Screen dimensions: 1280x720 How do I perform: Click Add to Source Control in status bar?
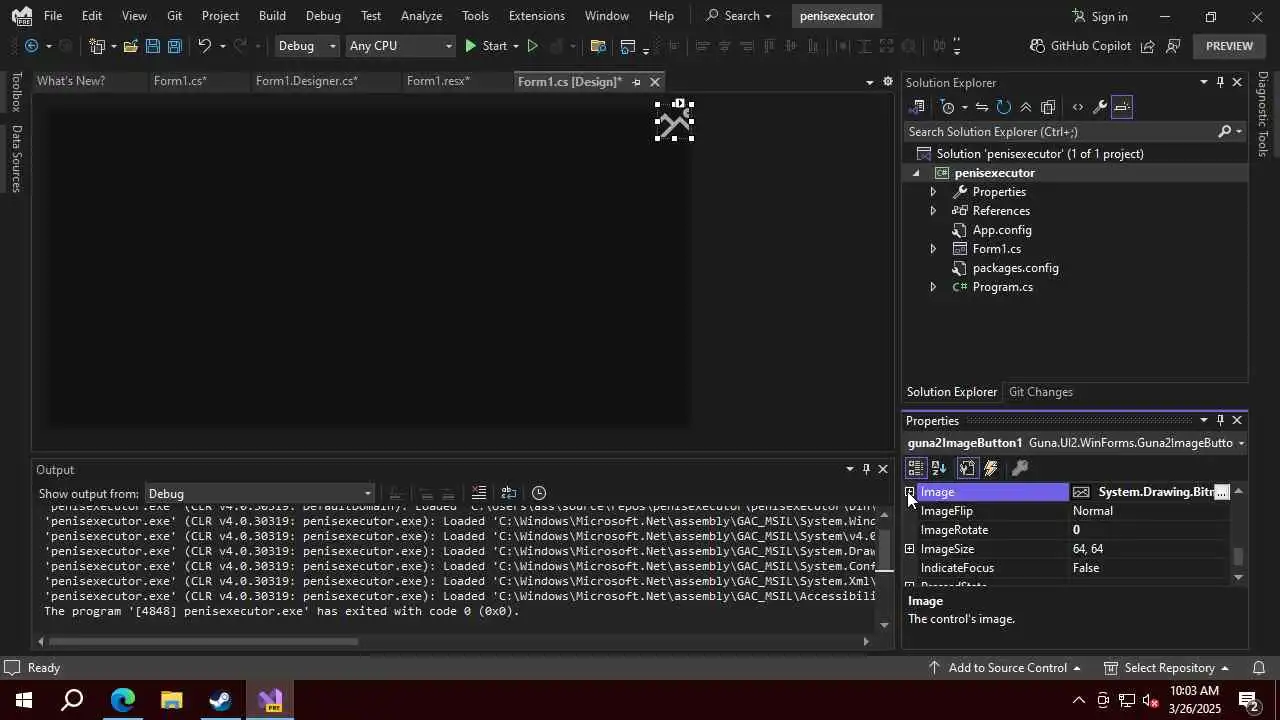(1005, 668)
